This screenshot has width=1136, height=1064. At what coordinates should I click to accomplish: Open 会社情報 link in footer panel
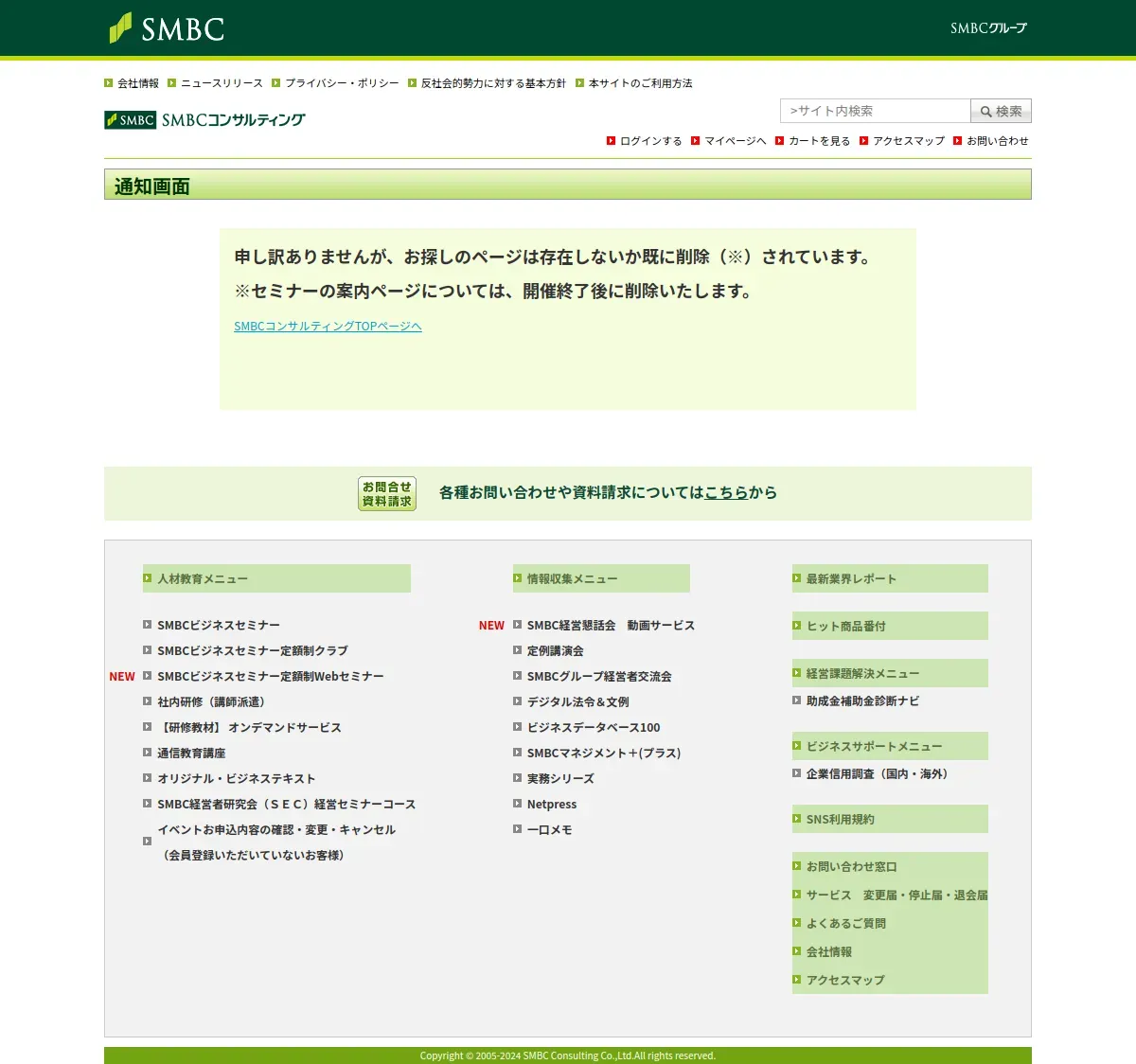(829, 952)
